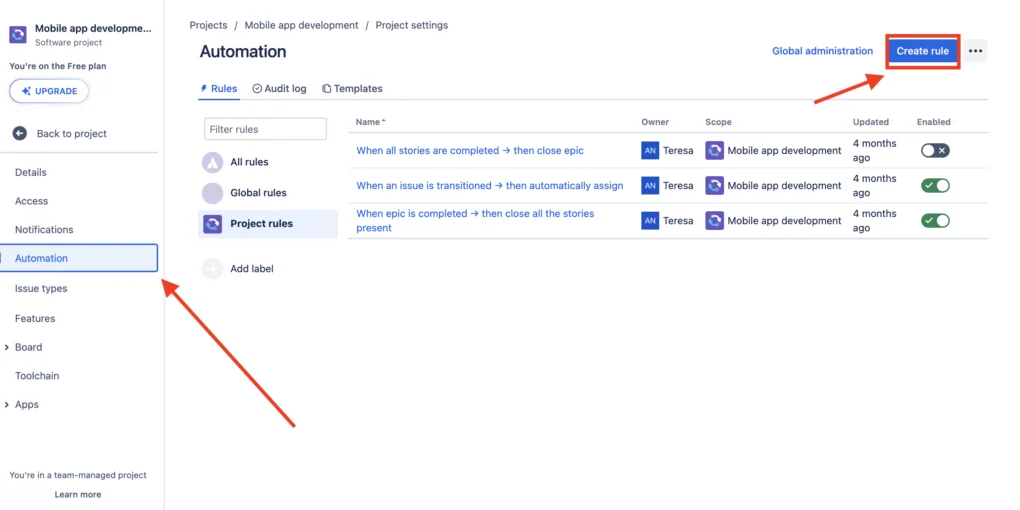Sort rules by Name column header

point(370,122)
